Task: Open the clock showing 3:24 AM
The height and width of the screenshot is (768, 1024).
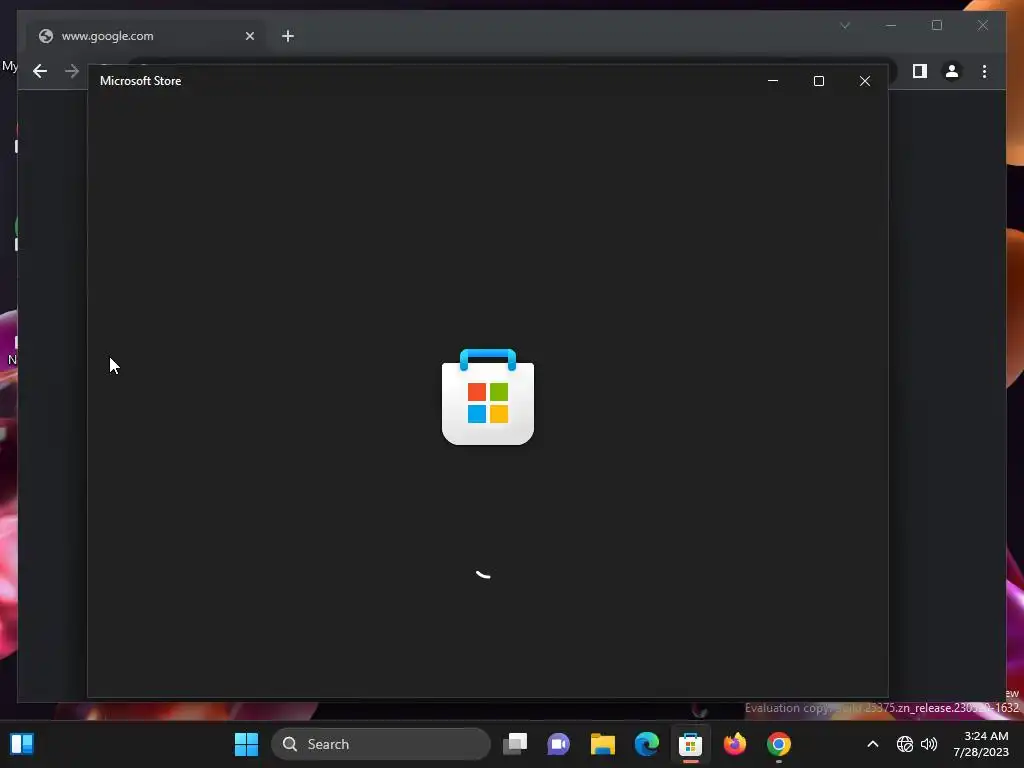Action: (x=981, y=744)
